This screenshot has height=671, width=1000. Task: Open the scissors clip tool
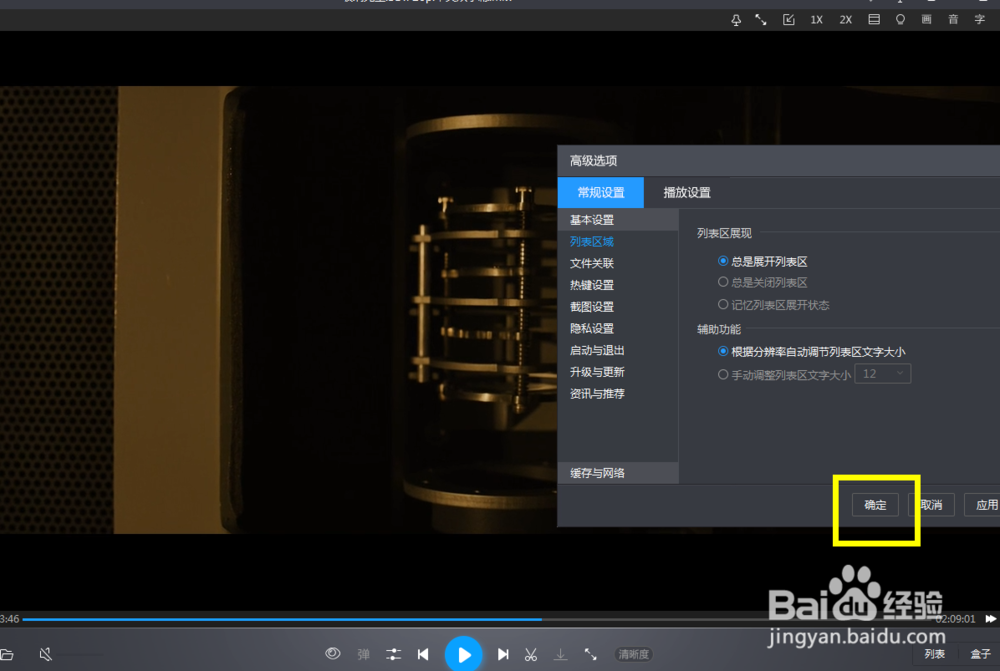[531, 654]
